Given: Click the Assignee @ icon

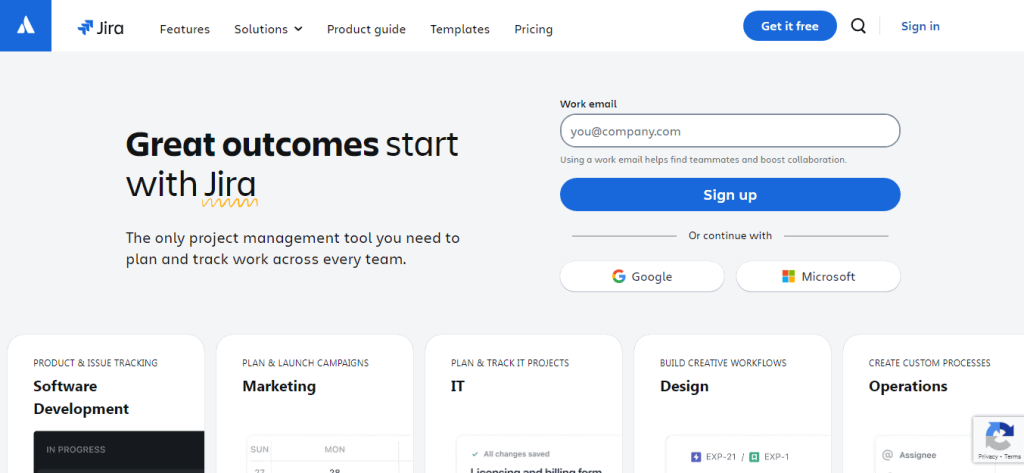Looking at the screenshot, I should point(883,453).
